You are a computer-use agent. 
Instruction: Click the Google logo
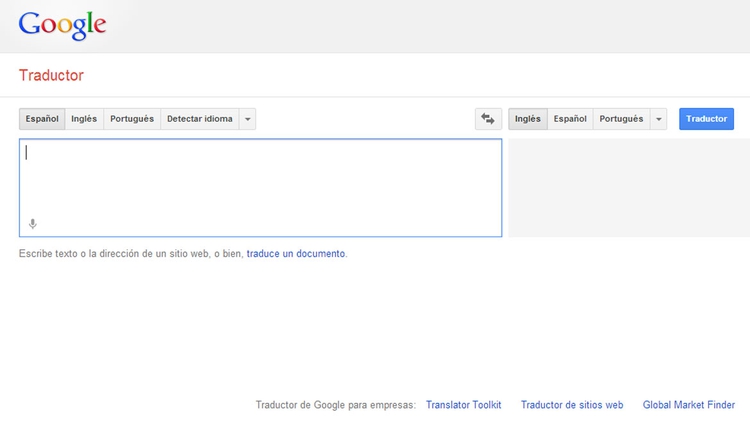[x=62, y=25]
